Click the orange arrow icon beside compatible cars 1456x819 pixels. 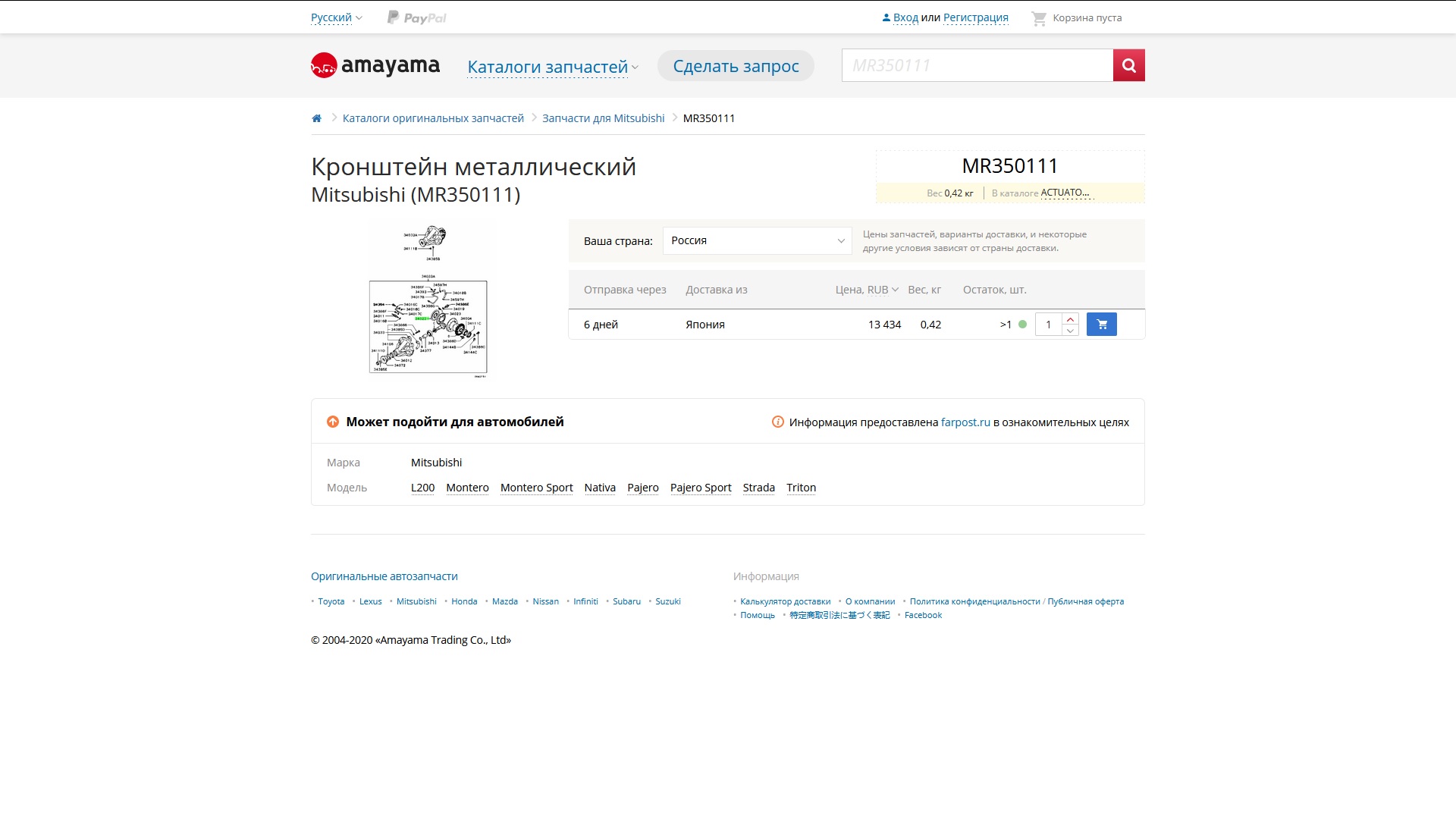333,422
